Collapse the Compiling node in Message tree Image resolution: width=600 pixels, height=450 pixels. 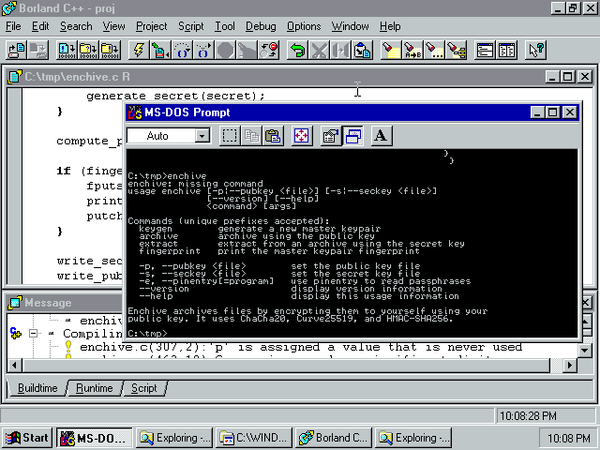pos(33,333)
